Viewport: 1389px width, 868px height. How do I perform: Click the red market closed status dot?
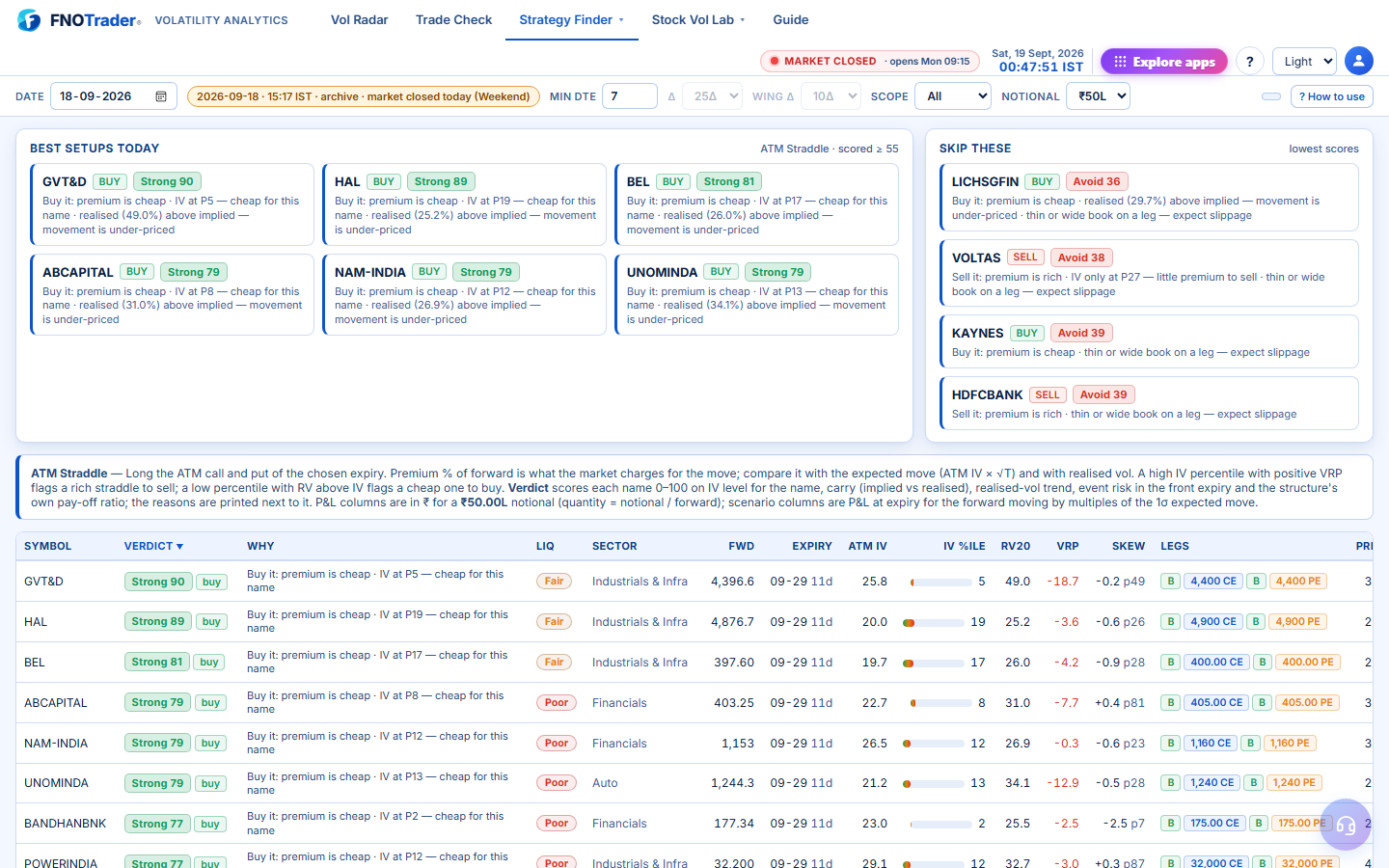[x=774, y=61]
